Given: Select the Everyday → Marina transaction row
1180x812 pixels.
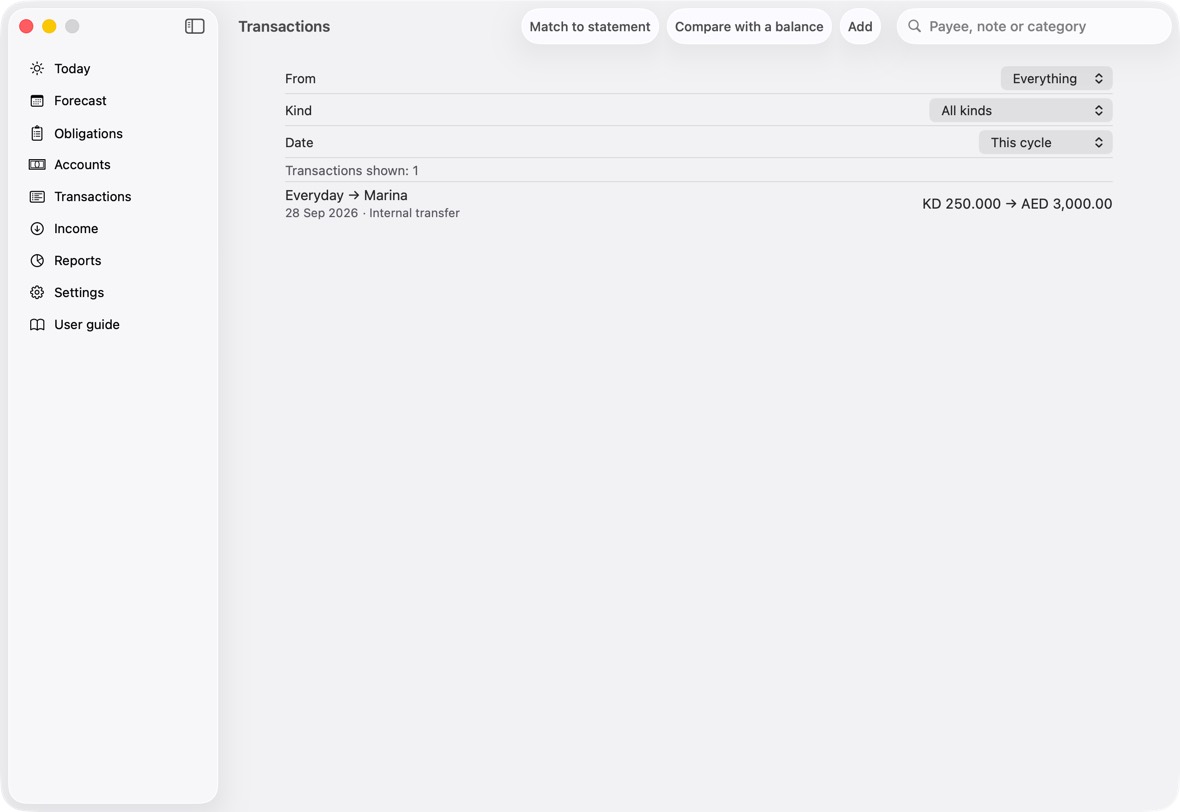Looking at the screenshot, I should pos(698,203).
